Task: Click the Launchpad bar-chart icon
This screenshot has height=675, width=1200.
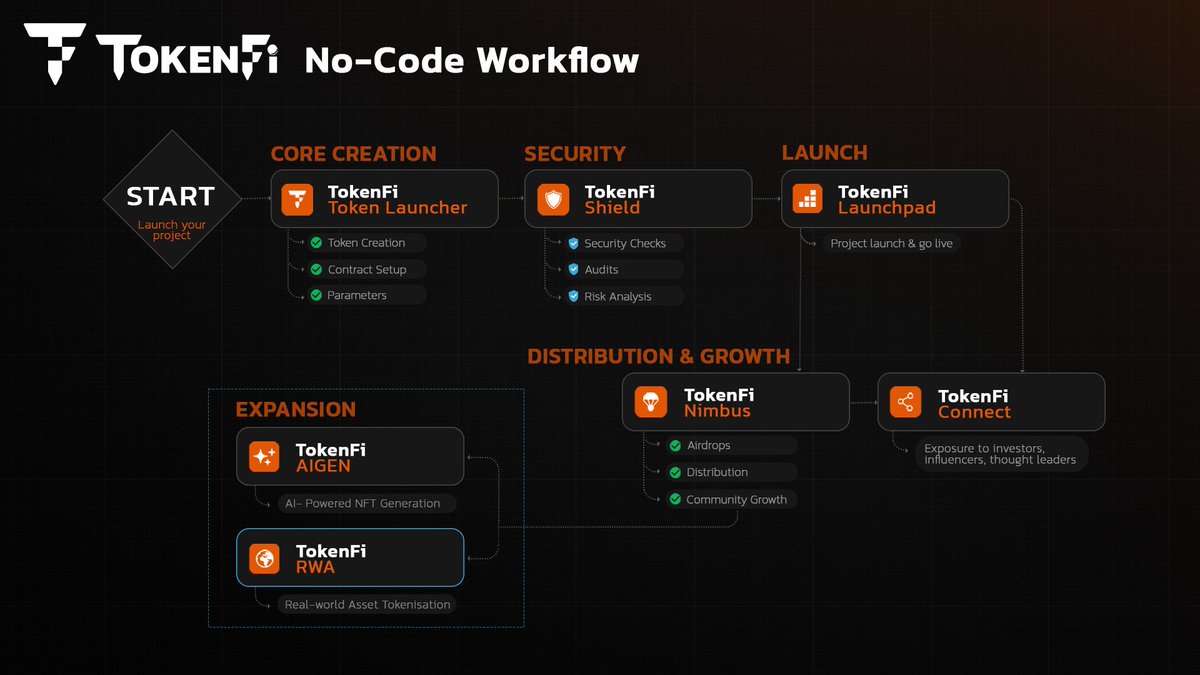Action: coord(807,199)
